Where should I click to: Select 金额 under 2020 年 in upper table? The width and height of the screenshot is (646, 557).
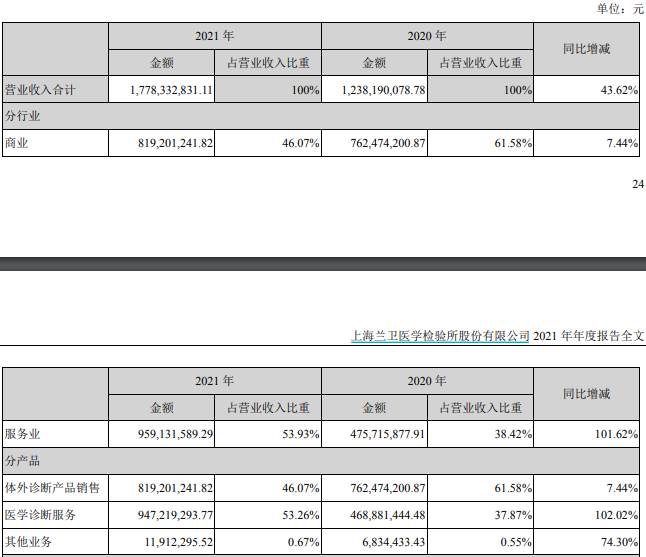coord(374,63)
